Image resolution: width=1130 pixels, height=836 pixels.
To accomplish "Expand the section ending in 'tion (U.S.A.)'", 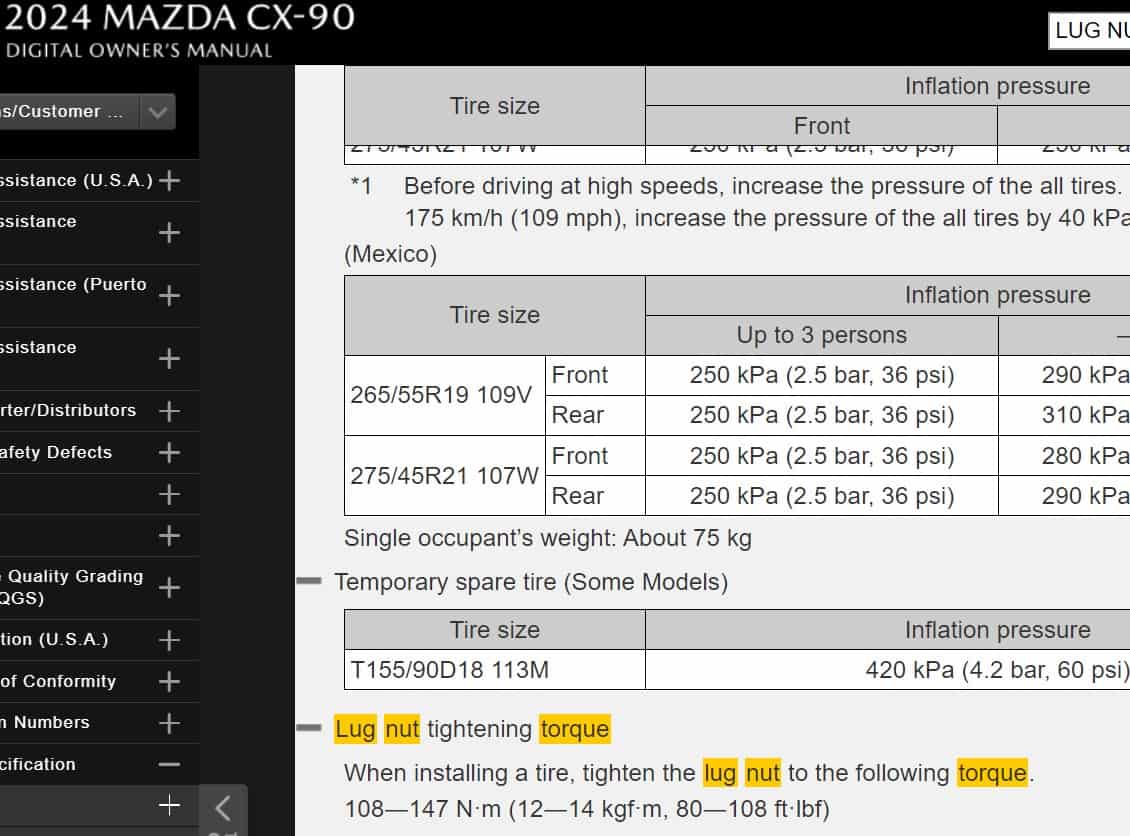I will click(x=169, y=640).
